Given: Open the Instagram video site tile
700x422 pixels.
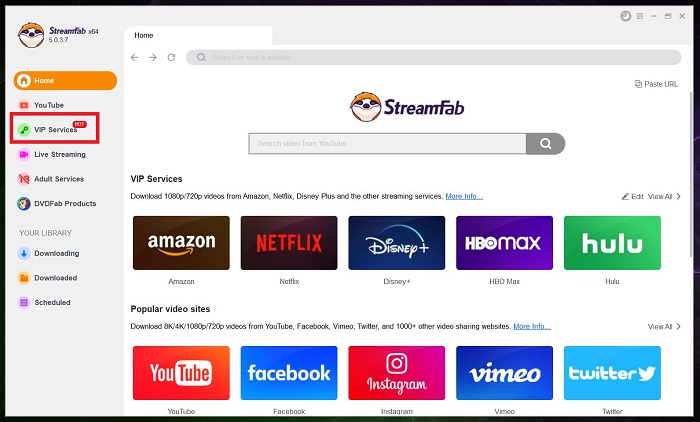Looking at the screenshot, I should (397, 373).
